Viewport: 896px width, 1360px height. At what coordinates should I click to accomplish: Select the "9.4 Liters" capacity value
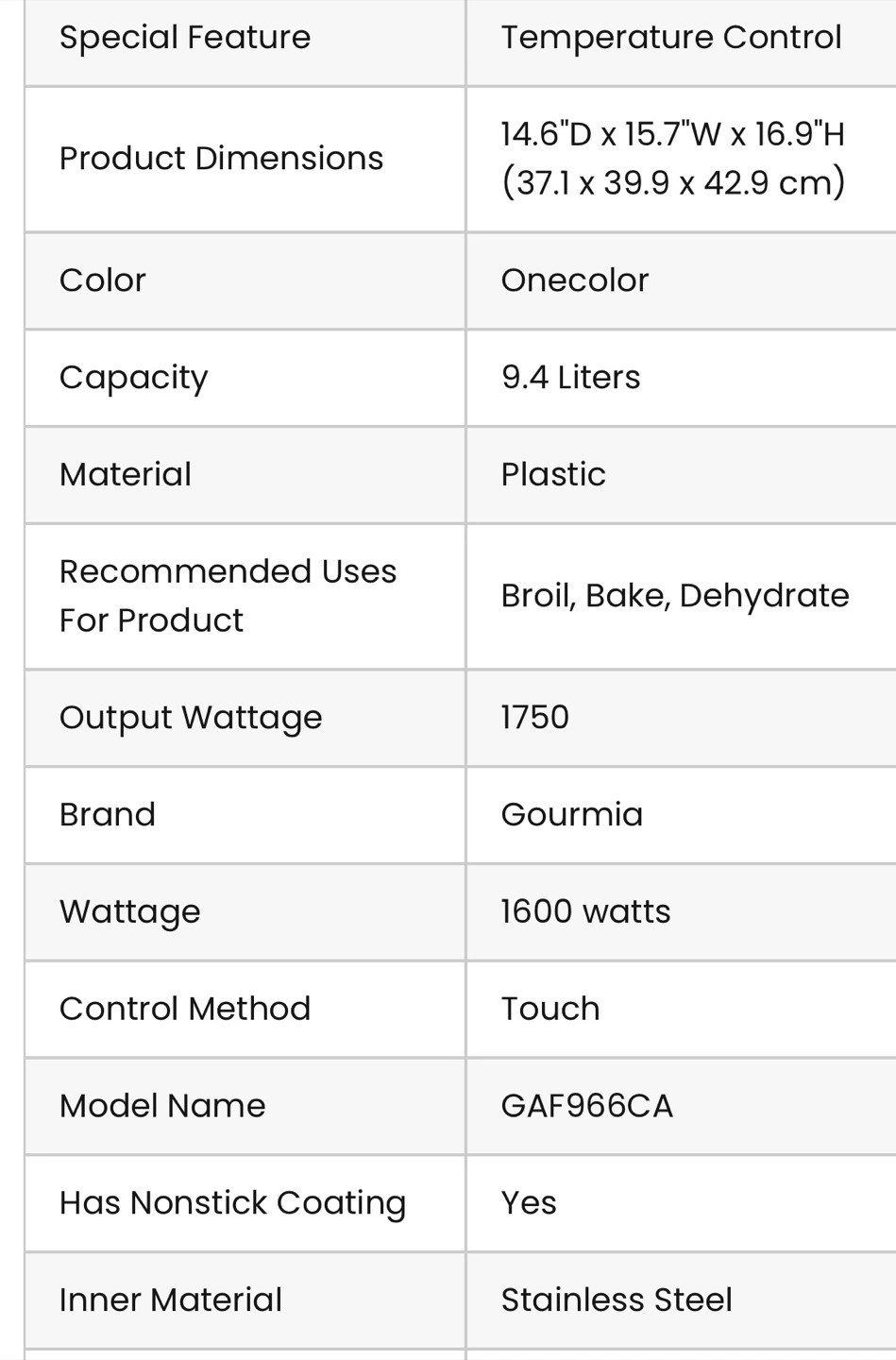coord(570,378)
